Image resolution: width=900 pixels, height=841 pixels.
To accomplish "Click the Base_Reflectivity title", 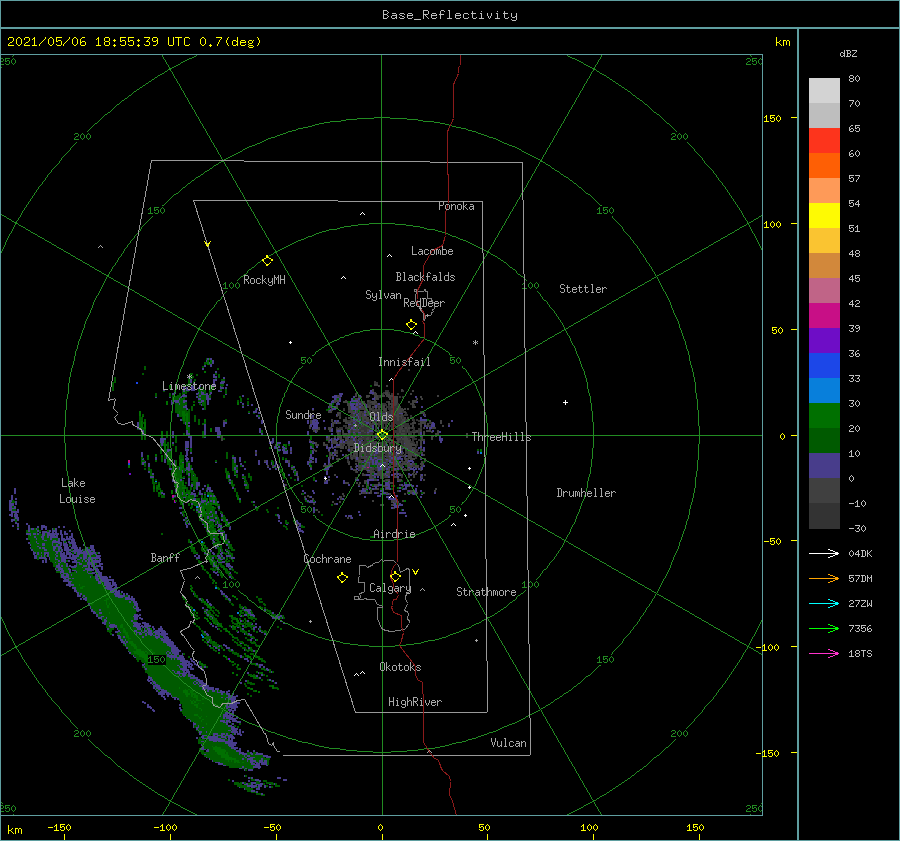I will tap(450, 15).
